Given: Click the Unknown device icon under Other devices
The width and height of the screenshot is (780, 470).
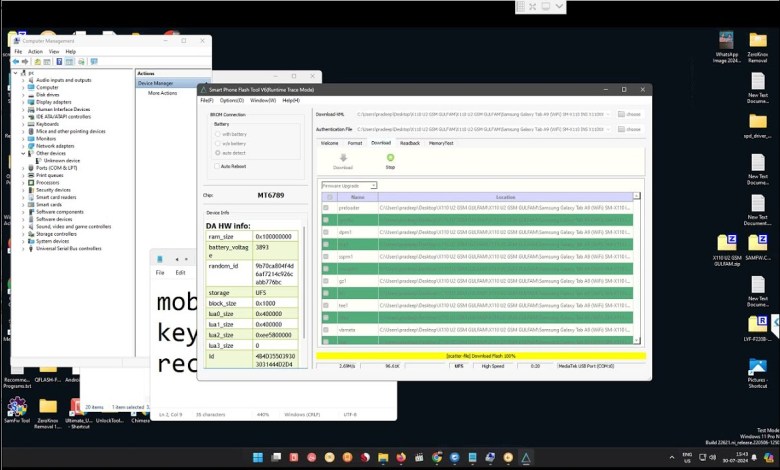Looking at the screenshot, I should (39, 161).
